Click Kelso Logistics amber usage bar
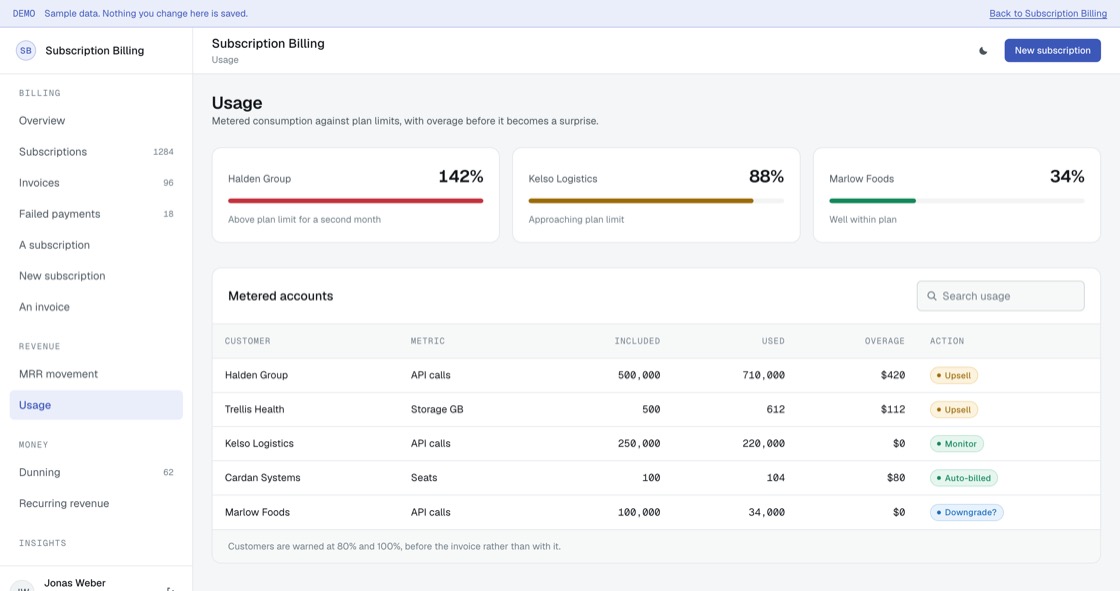The image size is (1120, 591). (x=641, y=201)
